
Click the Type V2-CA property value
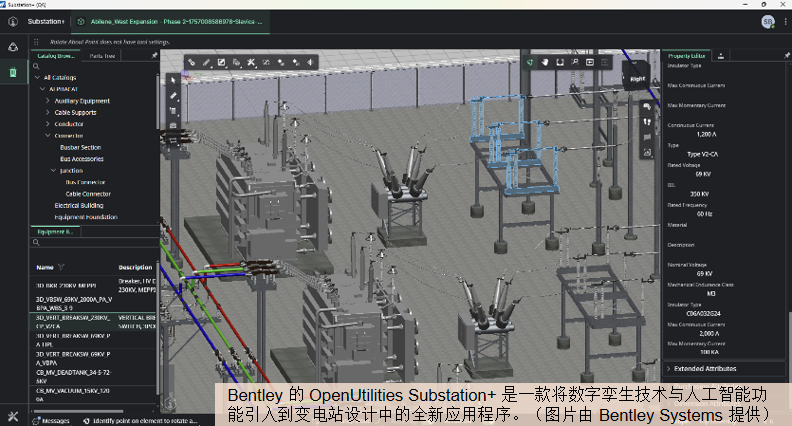[703, 154]
